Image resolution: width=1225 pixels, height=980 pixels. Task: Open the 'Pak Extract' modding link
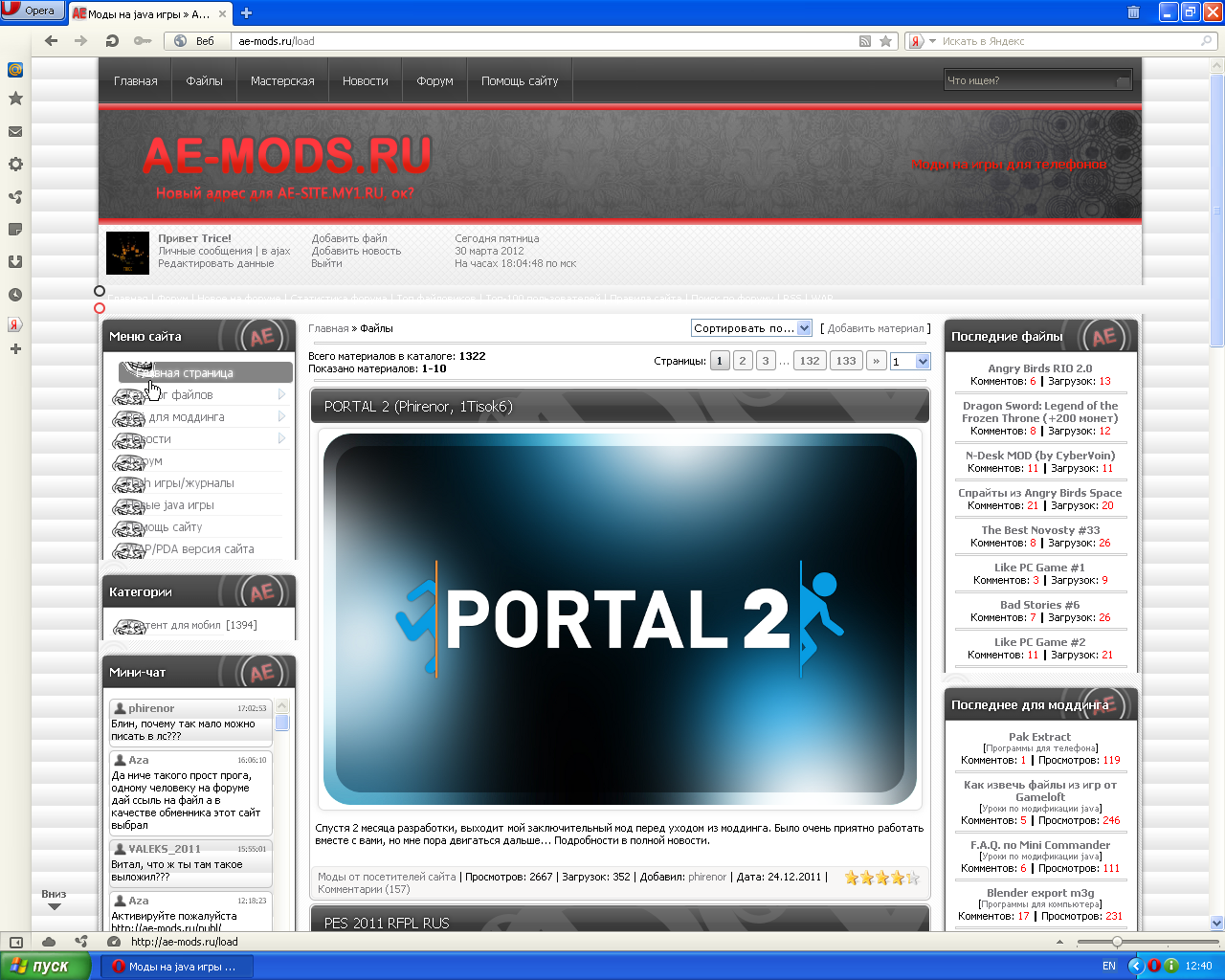tap(1039, 737)
